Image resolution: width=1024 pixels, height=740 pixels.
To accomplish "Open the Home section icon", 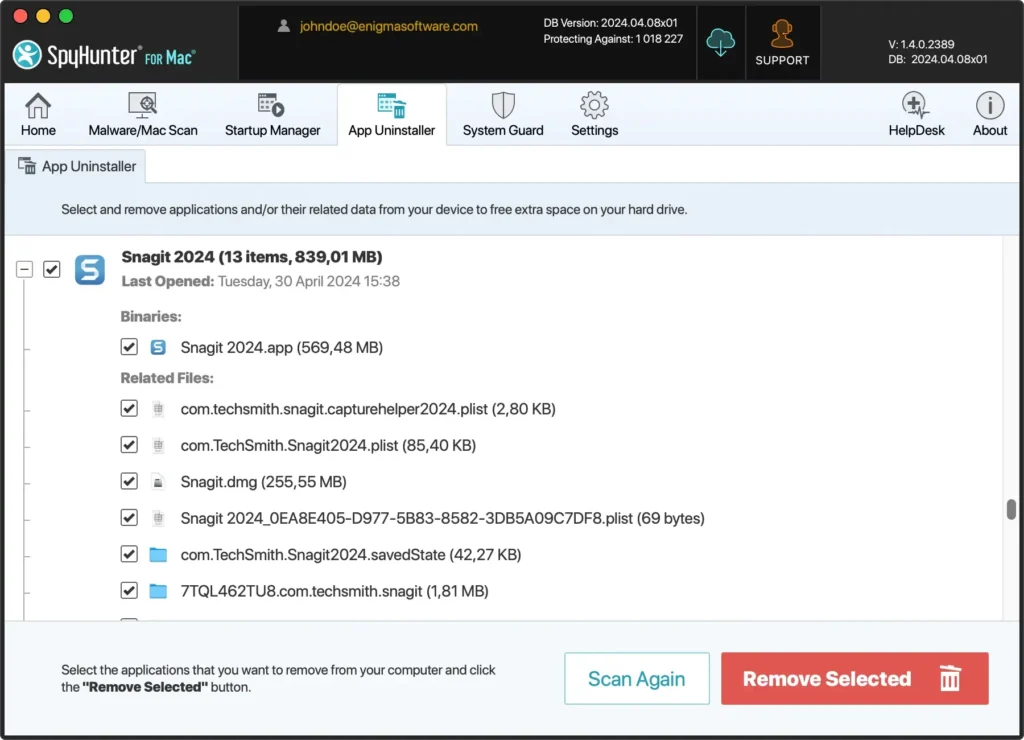I will pos(38,105).
